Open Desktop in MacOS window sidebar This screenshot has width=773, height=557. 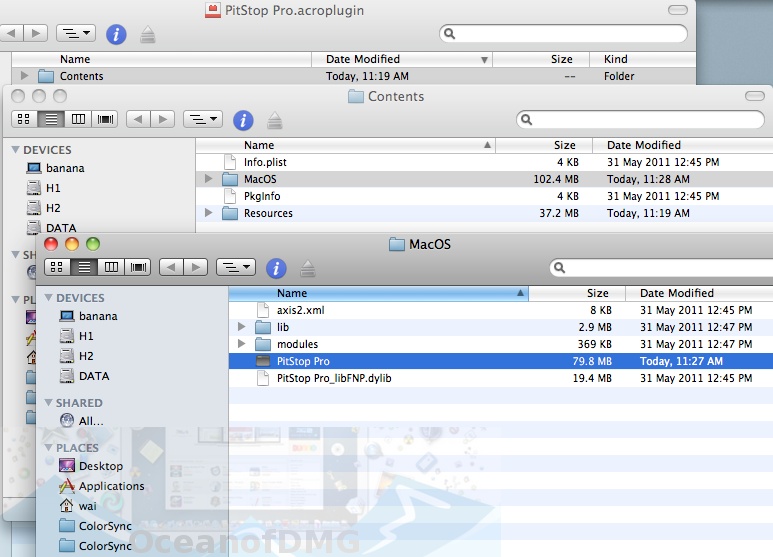(91, 466)
